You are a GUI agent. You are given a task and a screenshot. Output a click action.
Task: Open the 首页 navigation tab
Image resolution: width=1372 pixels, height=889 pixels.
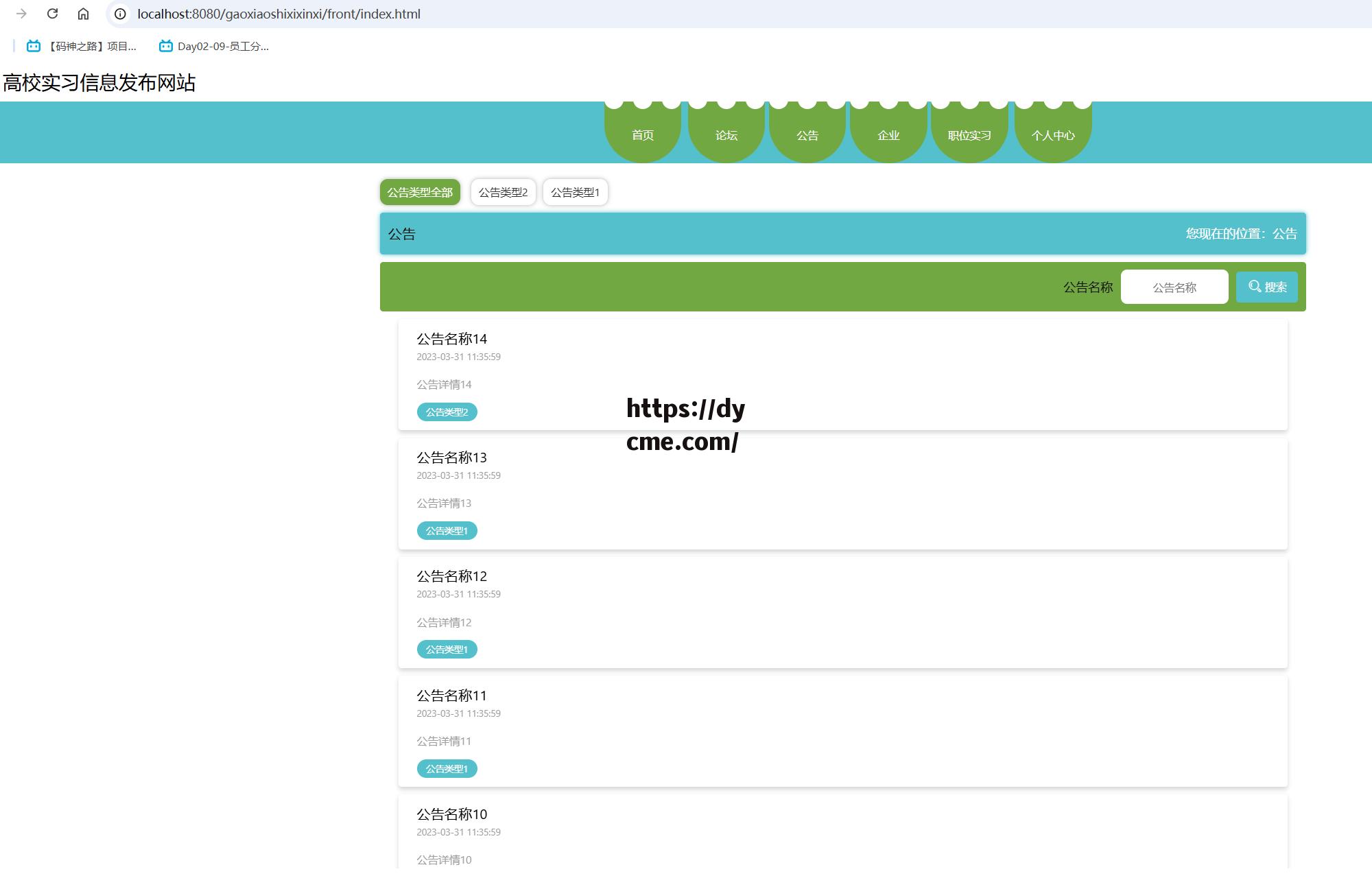[x=642, y=135]
